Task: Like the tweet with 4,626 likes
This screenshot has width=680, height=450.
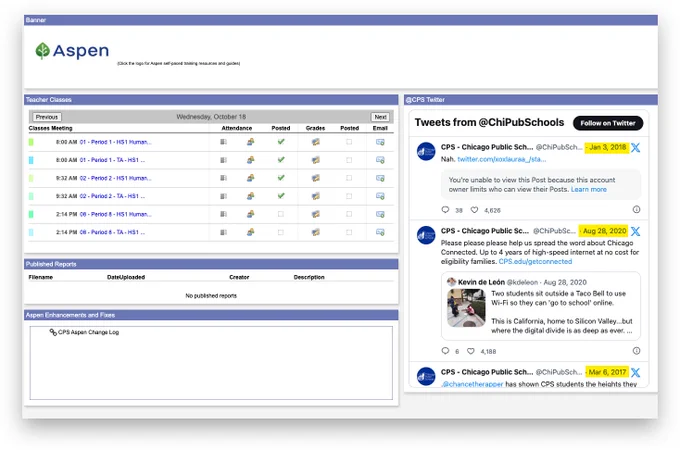Action: click(x=474, y=210)
